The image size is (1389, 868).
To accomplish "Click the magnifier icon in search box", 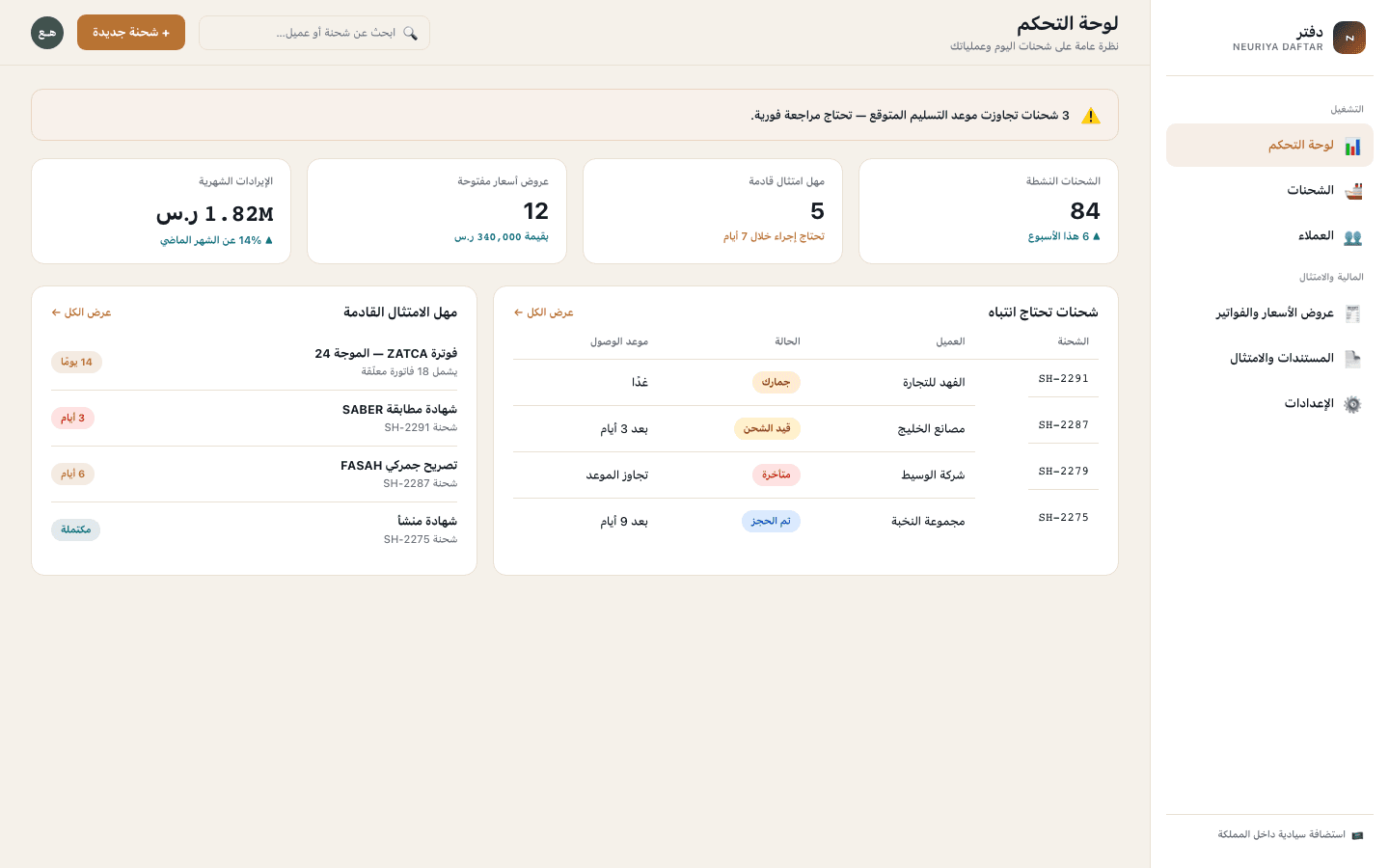I will point(410,33).
